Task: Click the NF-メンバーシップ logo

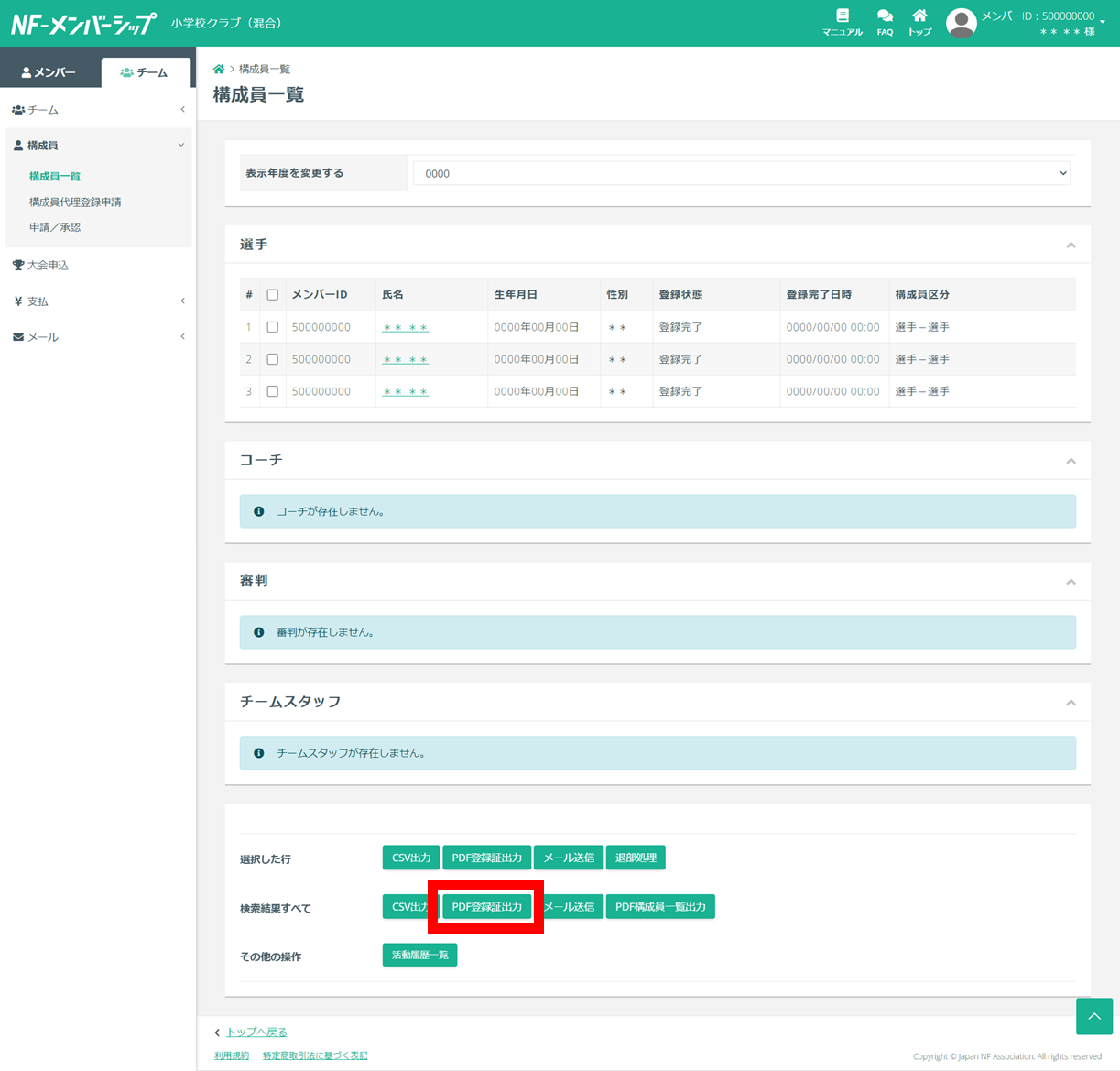Action: coord(83,24)
